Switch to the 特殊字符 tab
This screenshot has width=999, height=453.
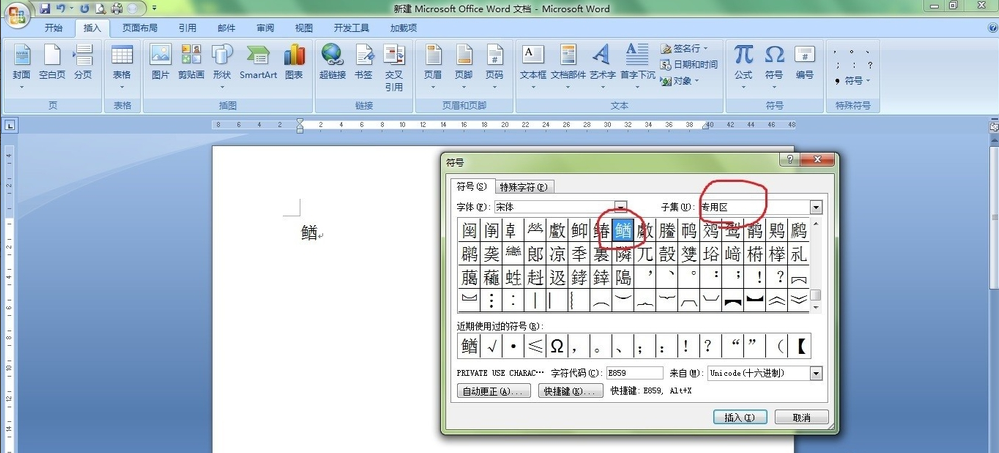point(524,187)
